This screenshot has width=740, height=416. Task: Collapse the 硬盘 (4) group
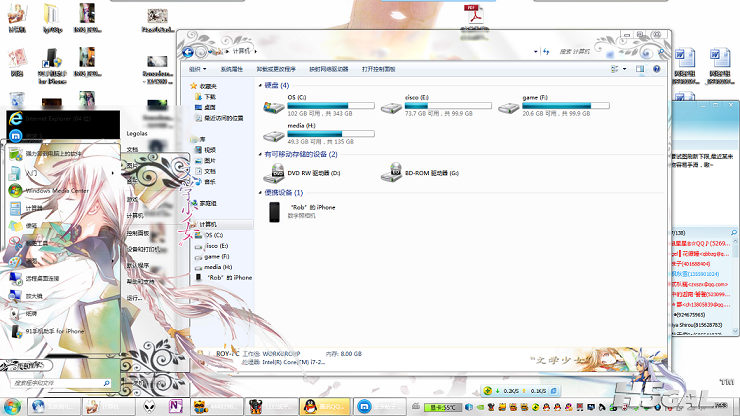tap(260, 85)
